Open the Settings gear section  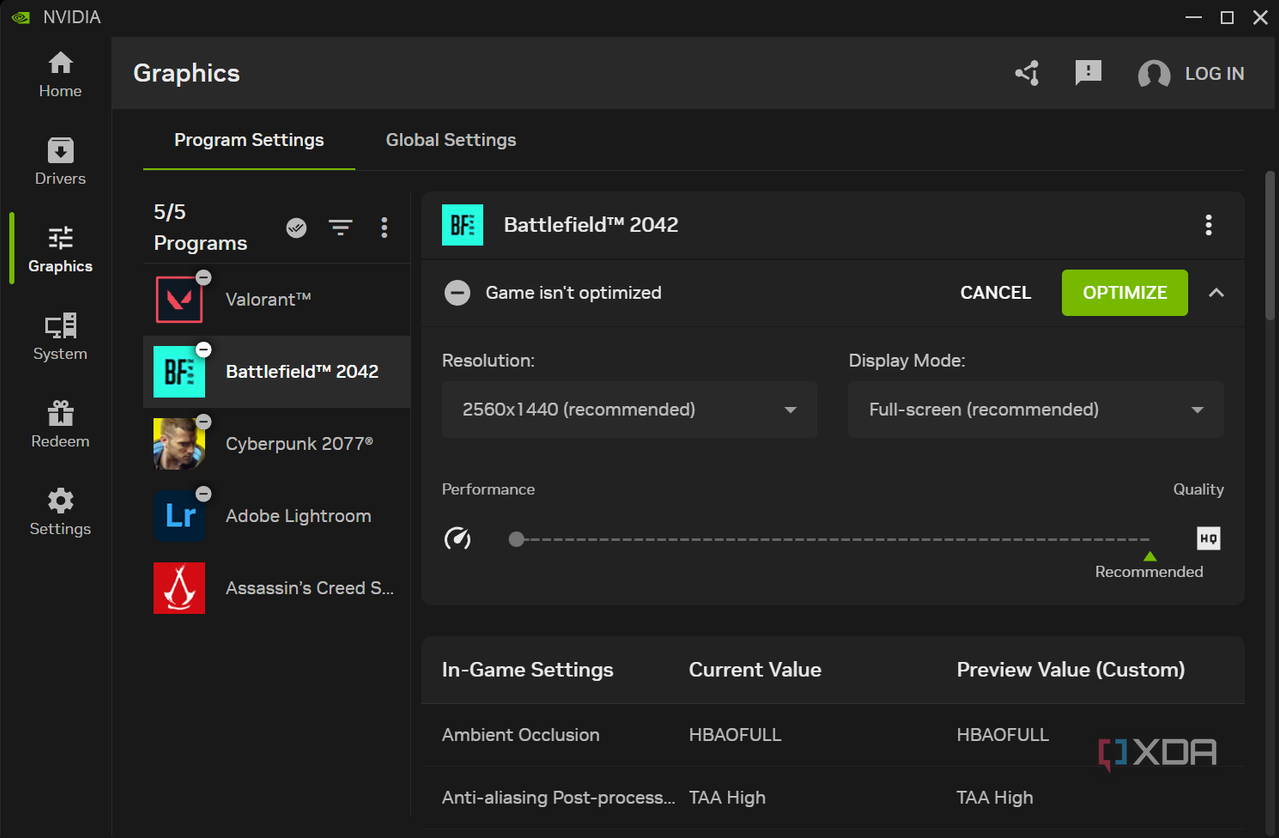[60, 512]
